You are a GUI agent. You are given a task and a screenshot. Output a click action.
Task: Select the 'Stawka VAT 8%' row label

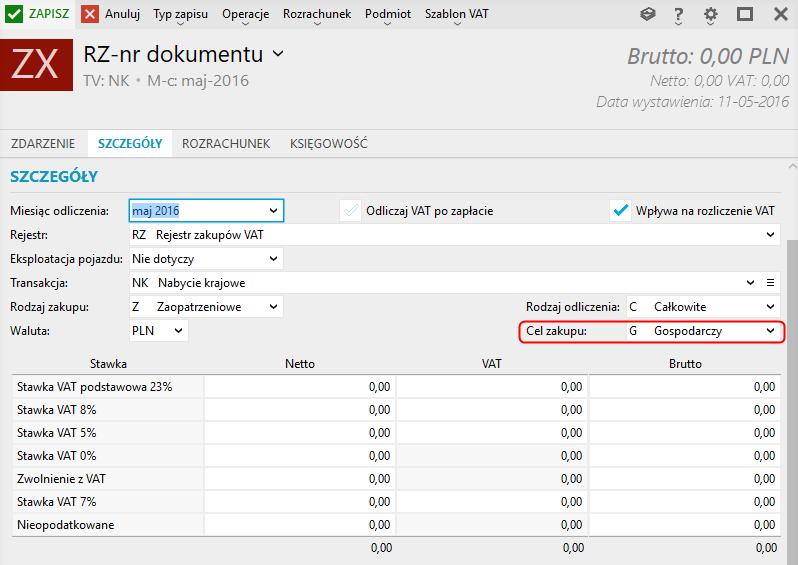pyautogui.click(x=56, y=410)
